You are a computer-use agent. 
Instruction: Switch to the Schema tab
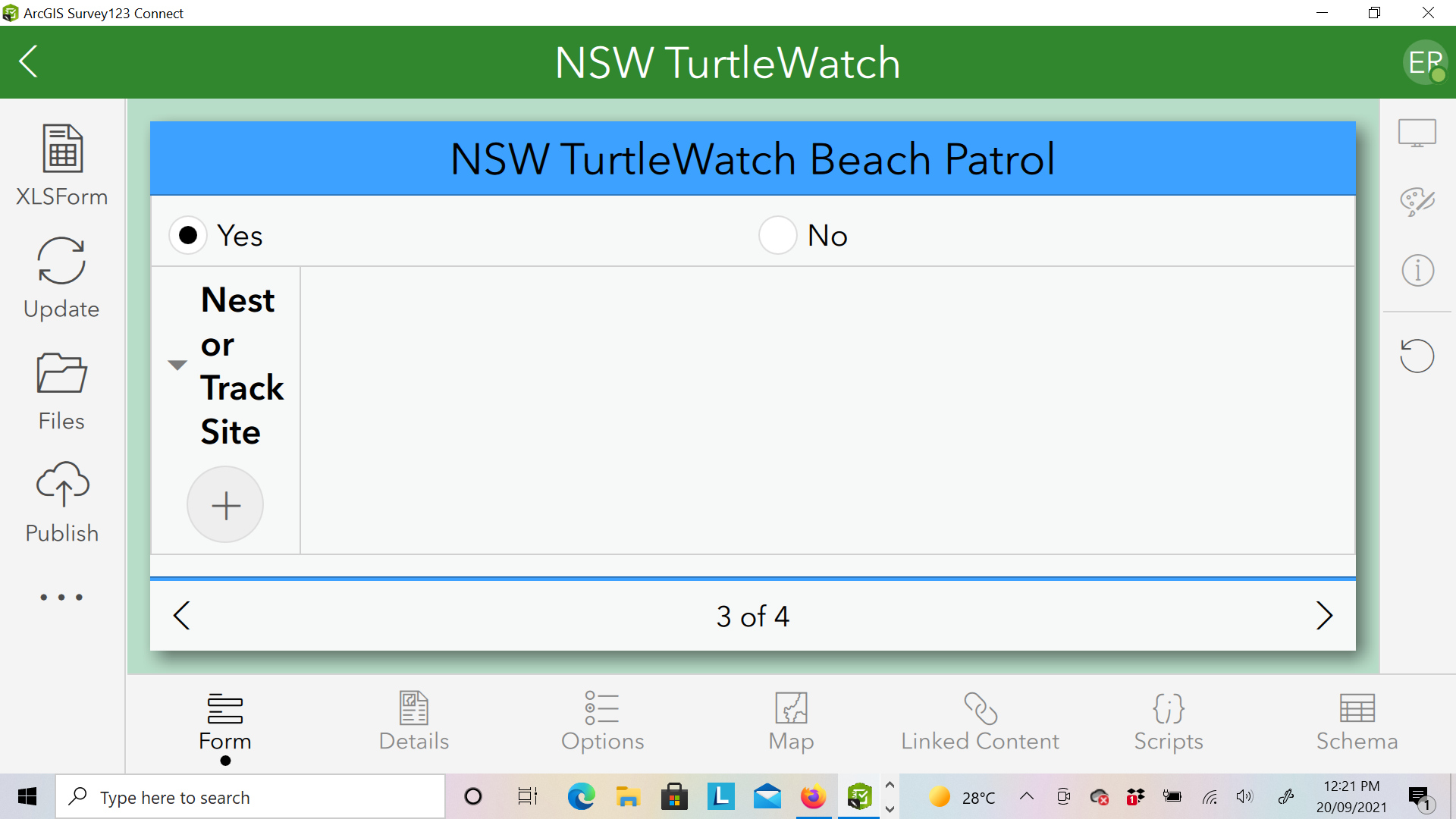1357,722
